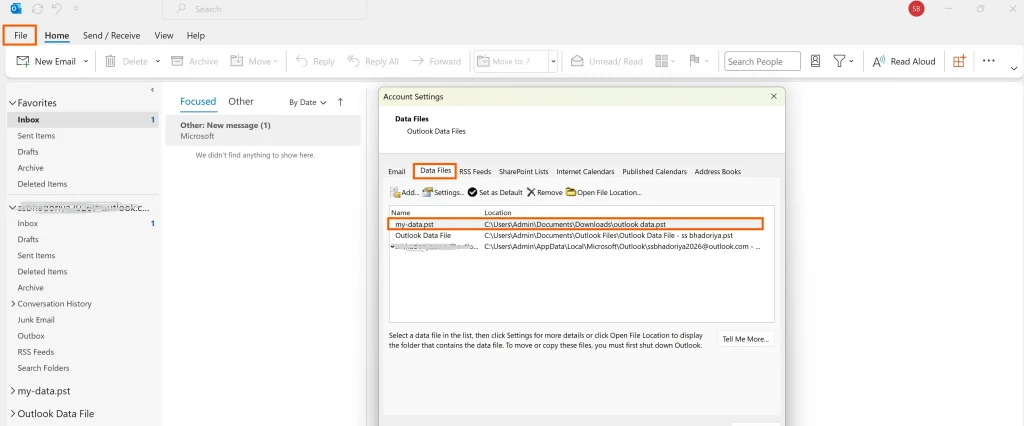1024x426 pixels.
Task: Click Remove data file button
Action: pyautogui.click(x=545, y=192)
